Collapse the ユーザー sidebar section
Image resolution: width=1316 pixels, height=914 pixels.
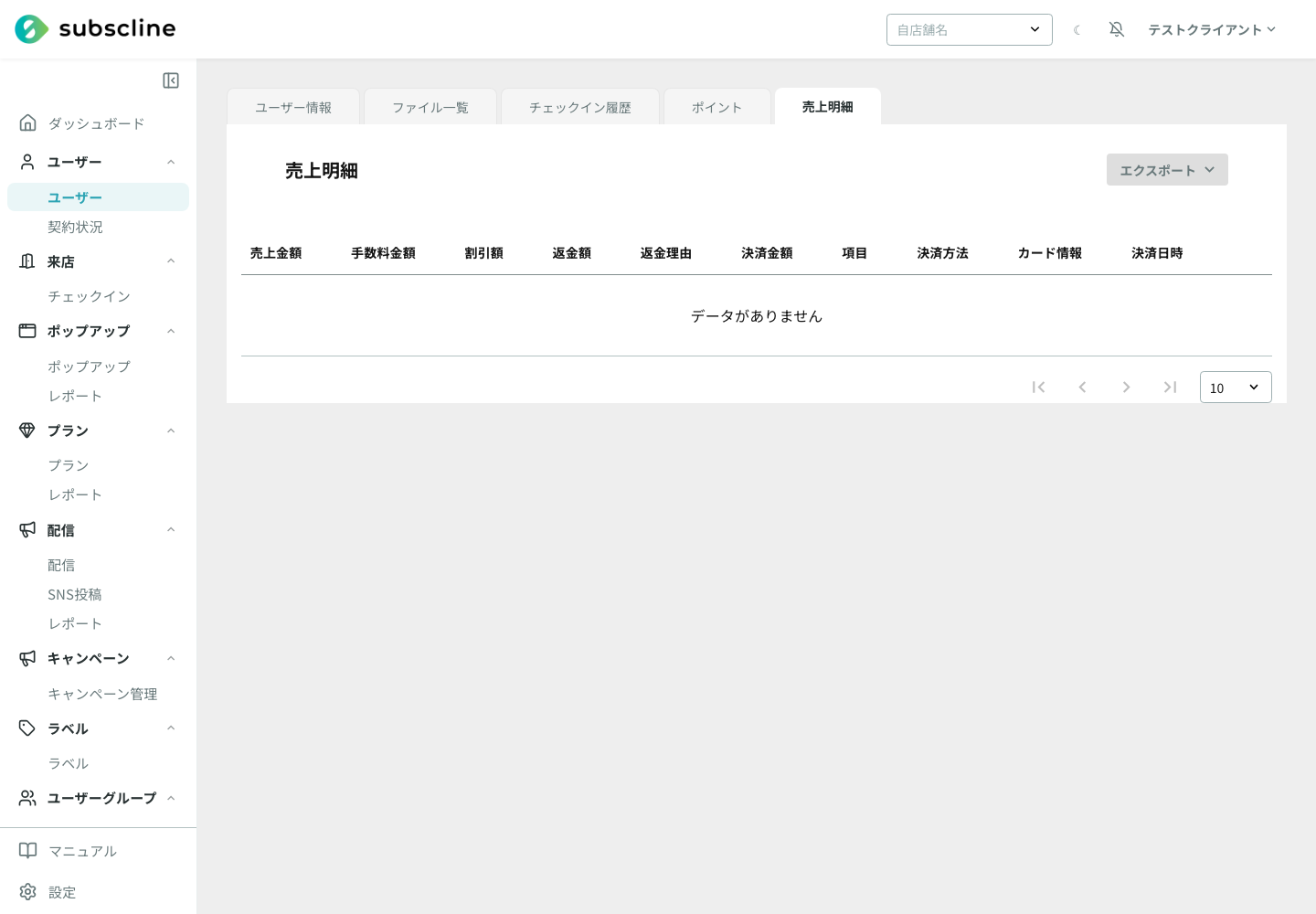[x=171, y=162]
